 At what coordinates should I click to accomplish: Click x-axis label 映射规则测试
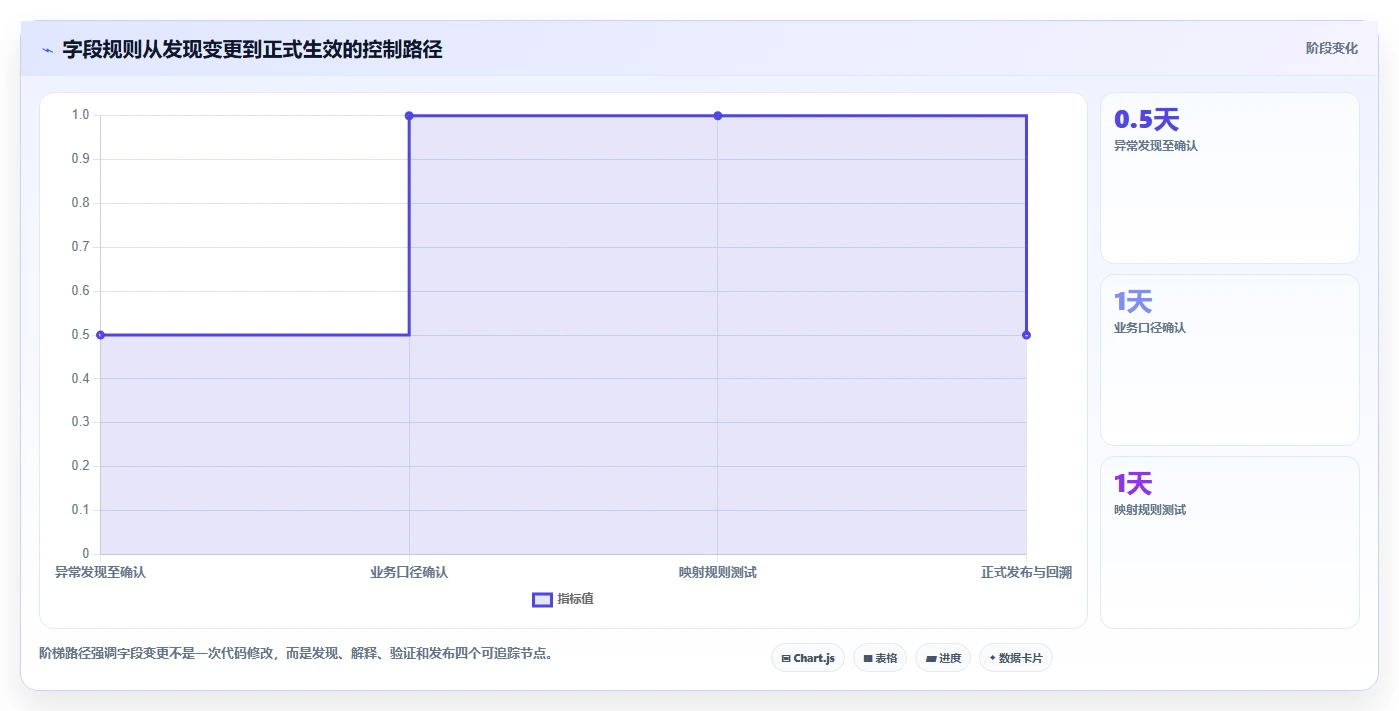coord(718,573)
